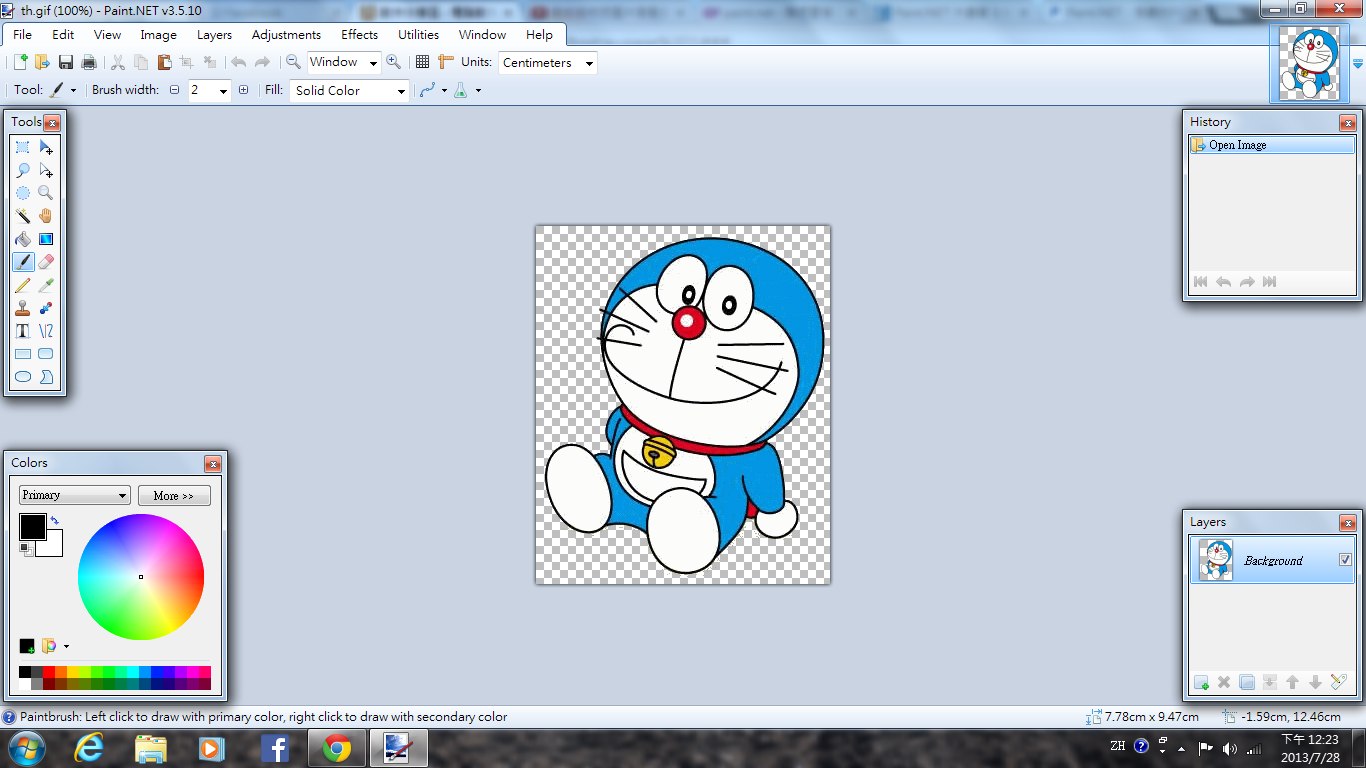Image resolution: width=1366 pixels, height=768 pixels.
Task: Select the Zoom tool in Tools panel
Action: pyautogui.click(x=46, y=193)
